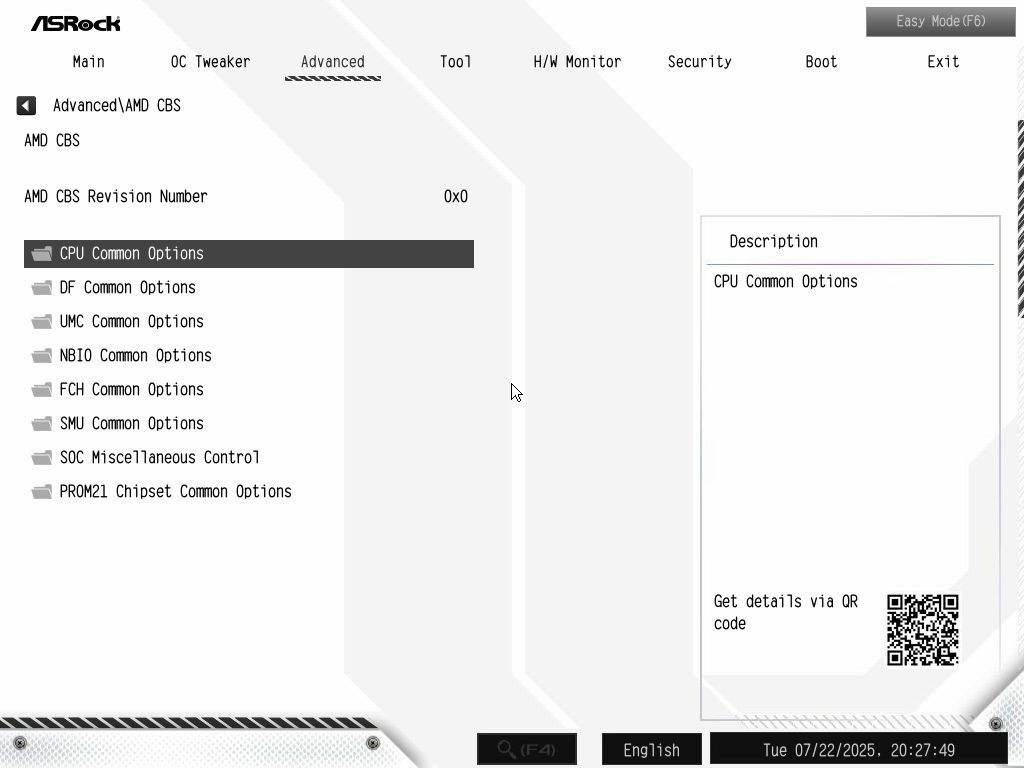Open SOC Miscellaneous Control submenu
Viewport: 1024px width, 768px height.
249,457
